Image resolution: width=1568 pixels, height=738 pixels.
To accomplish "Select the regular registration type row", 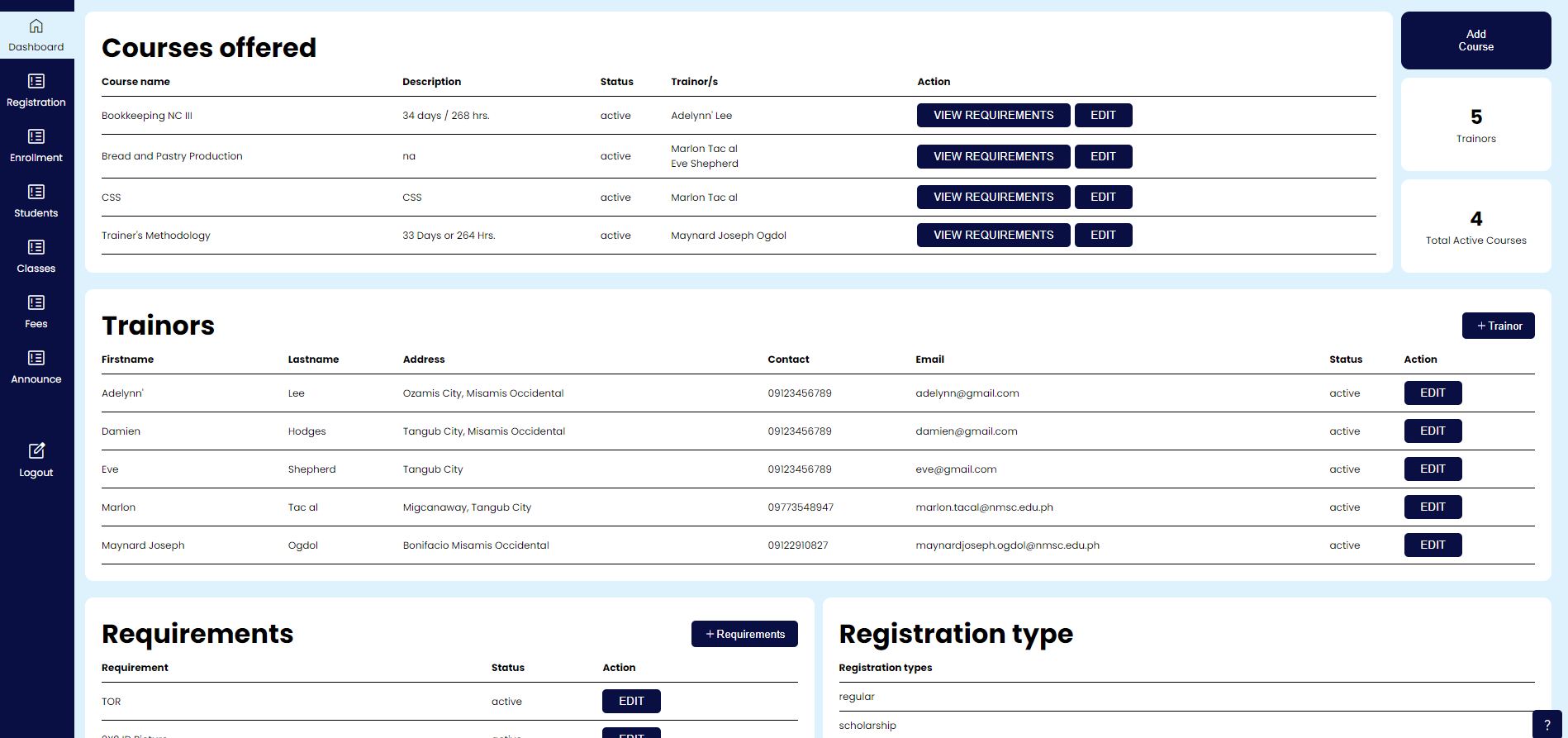I will pyautogui.click(x=857, y=697).
